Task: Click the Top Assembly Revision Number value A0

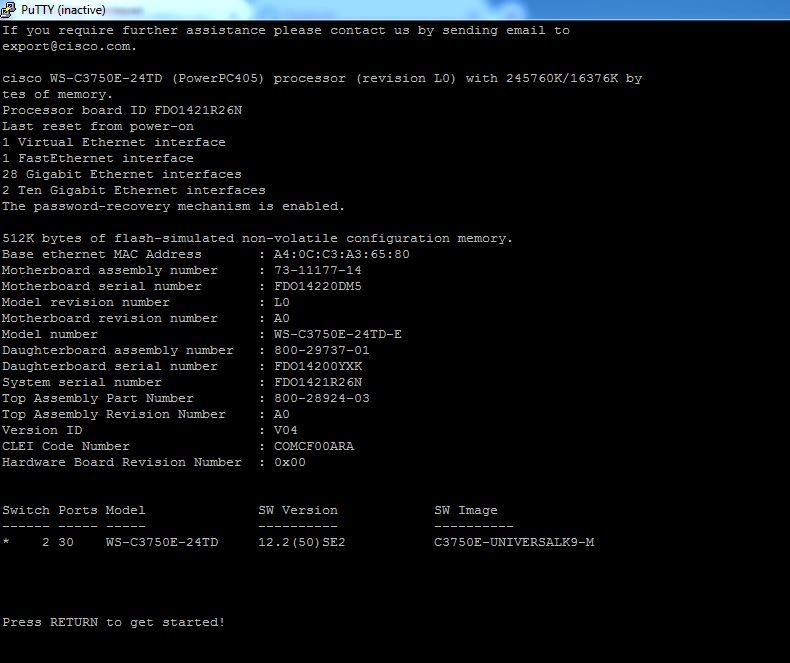Action: click(282, 415)
